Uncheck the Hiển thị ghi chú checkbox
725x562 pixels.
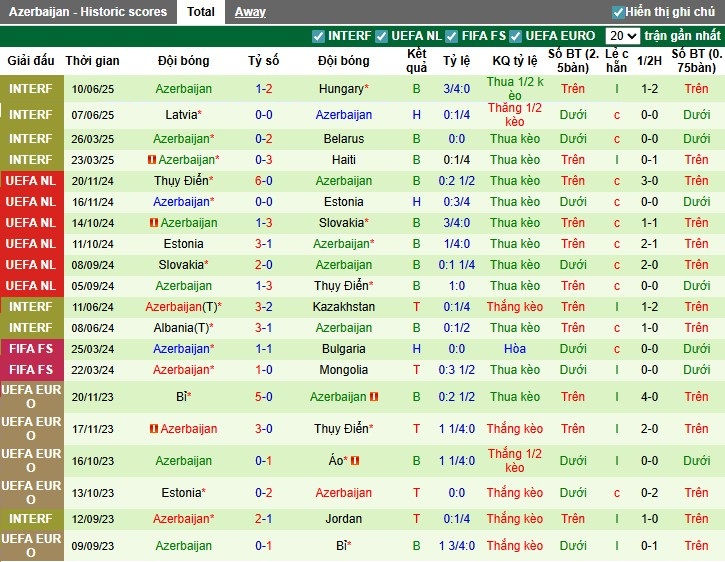point(618,12)
